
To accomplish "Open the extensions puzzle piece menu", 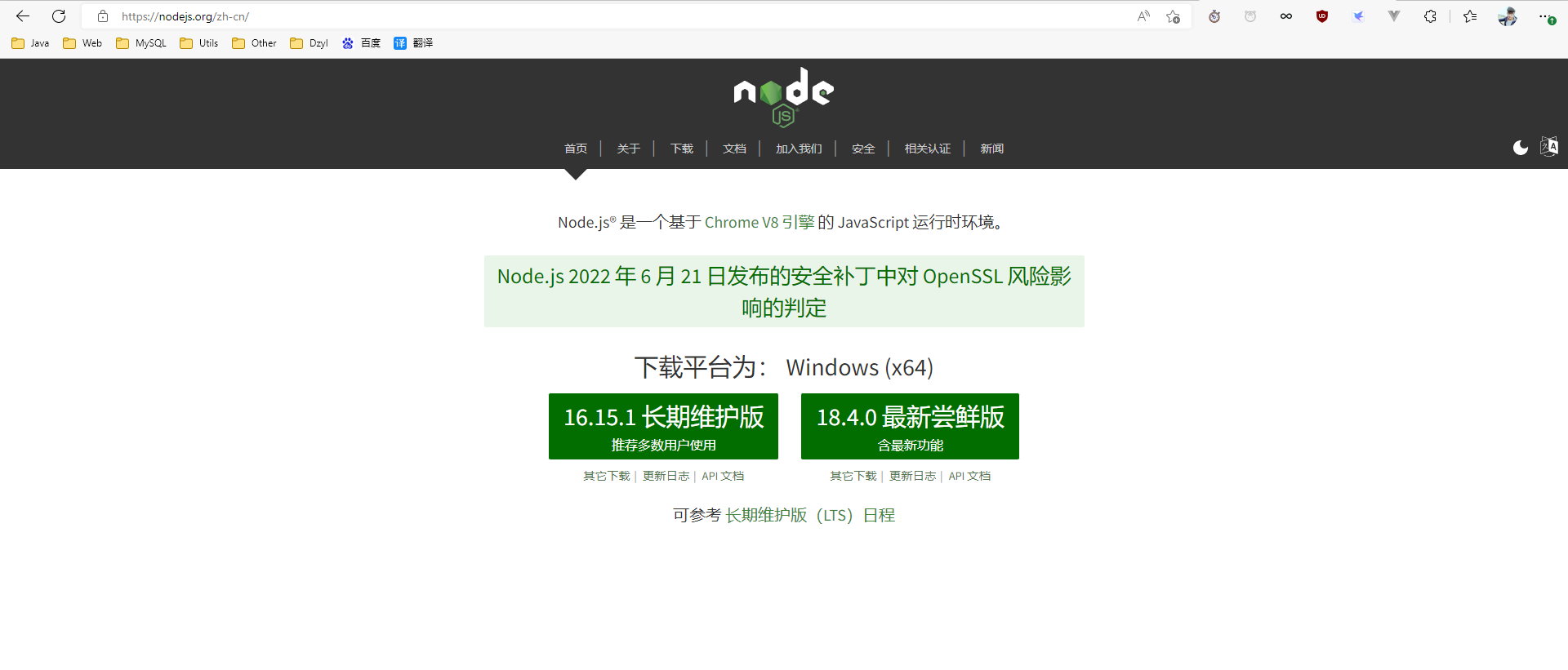I will tap(1430, 16).
